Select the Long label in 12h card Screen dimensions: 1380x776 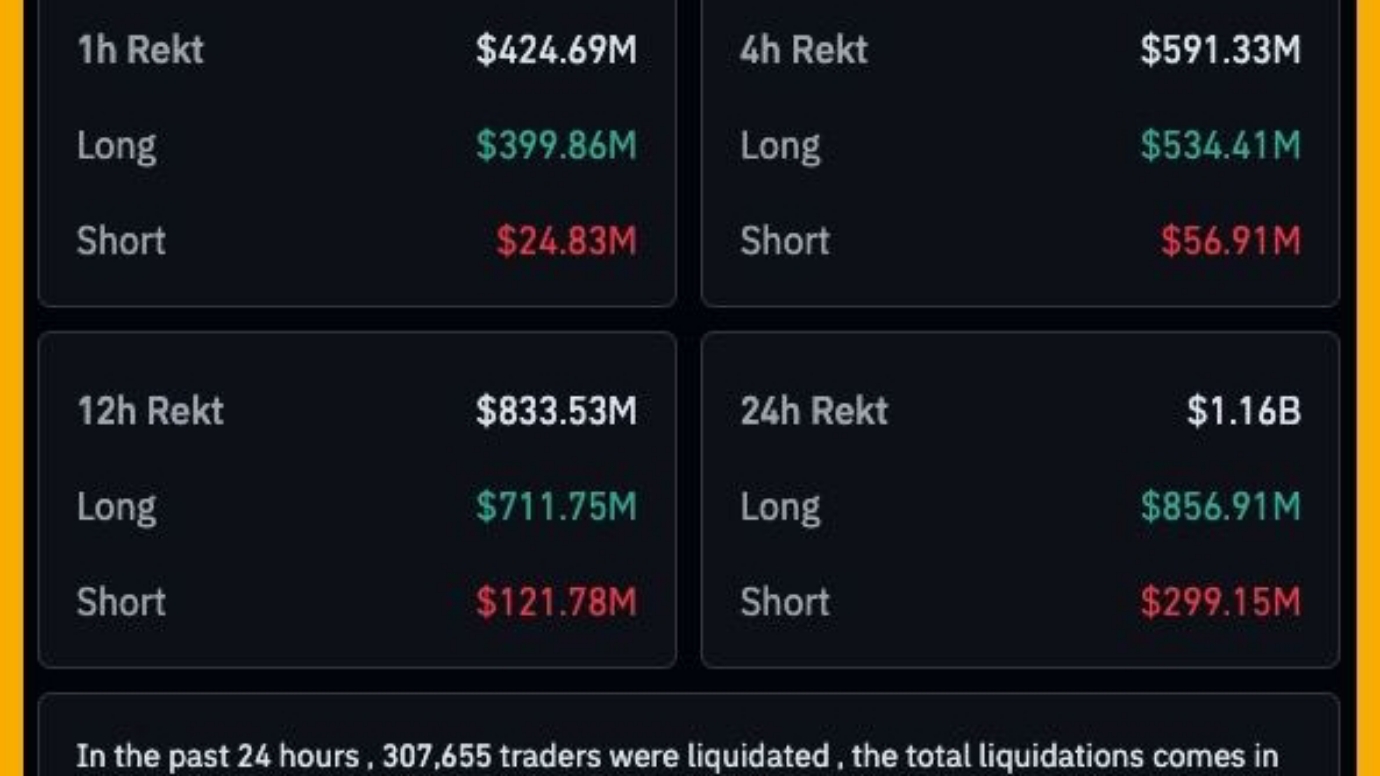point(117,507)
